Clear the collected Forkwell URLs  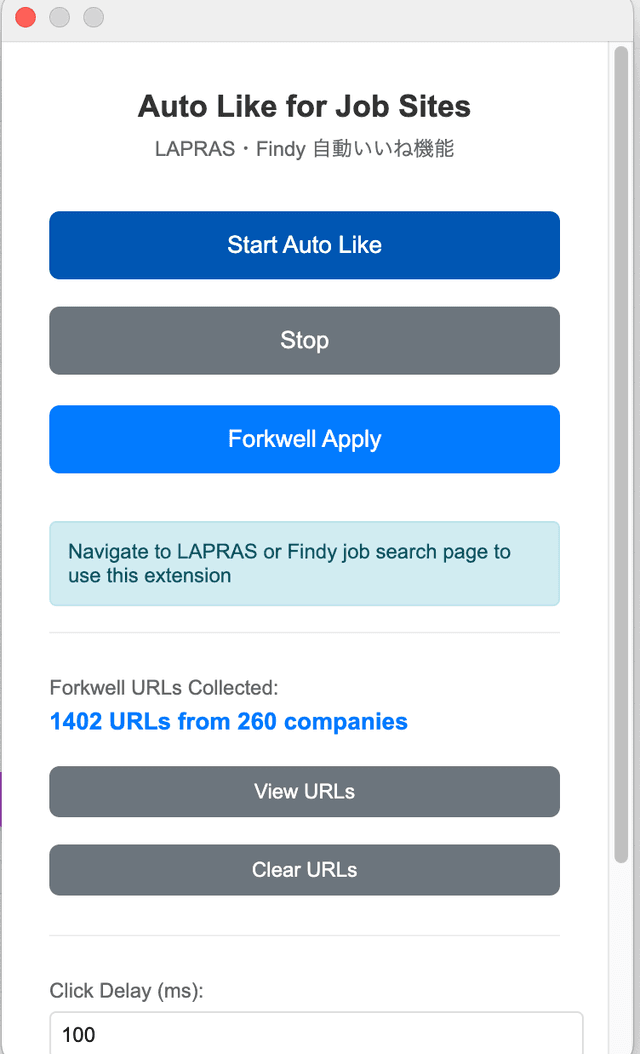[x=304, y=869]
